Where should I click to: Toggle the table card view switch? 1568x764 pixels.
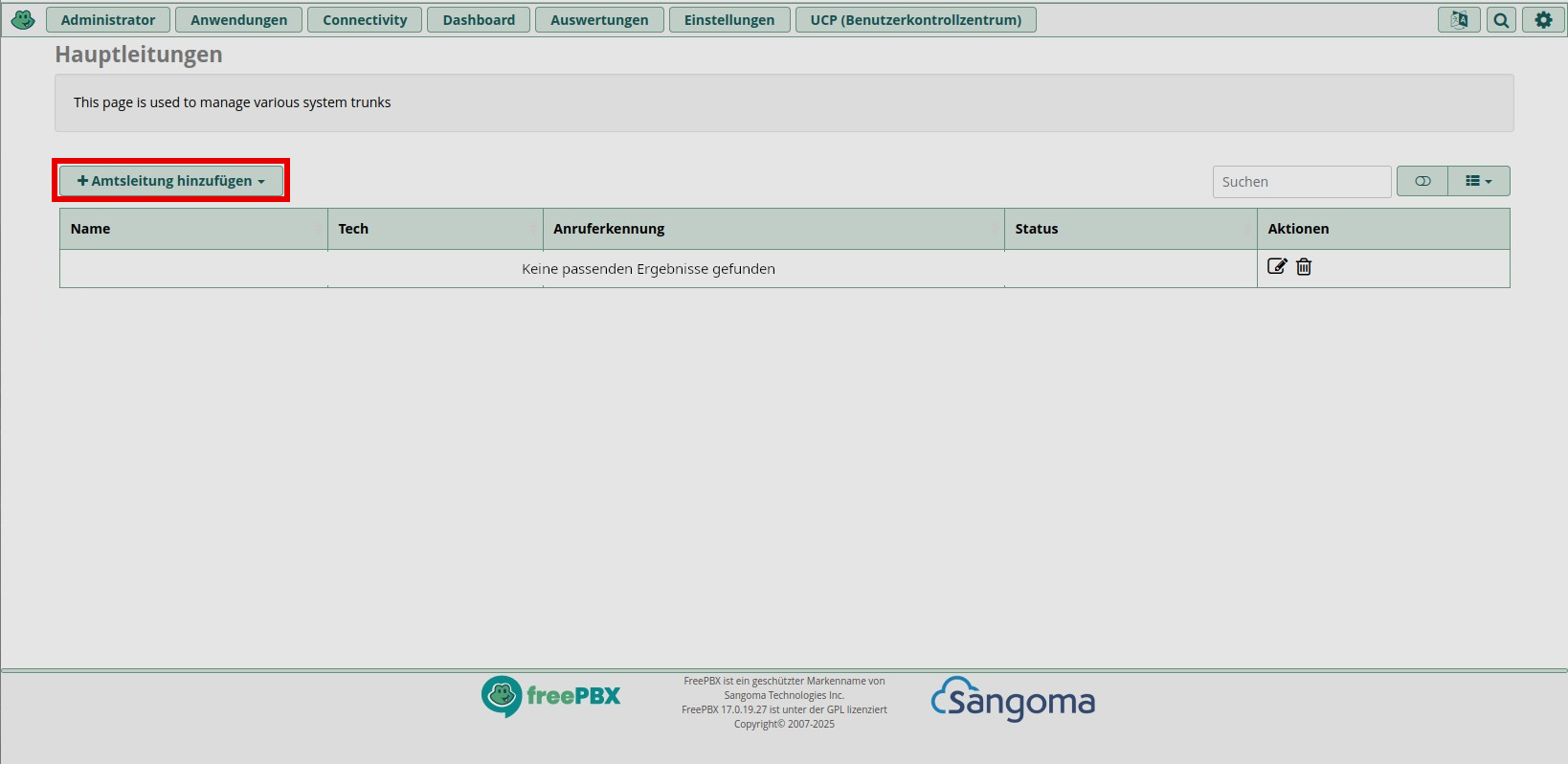tap(1422, 181)
